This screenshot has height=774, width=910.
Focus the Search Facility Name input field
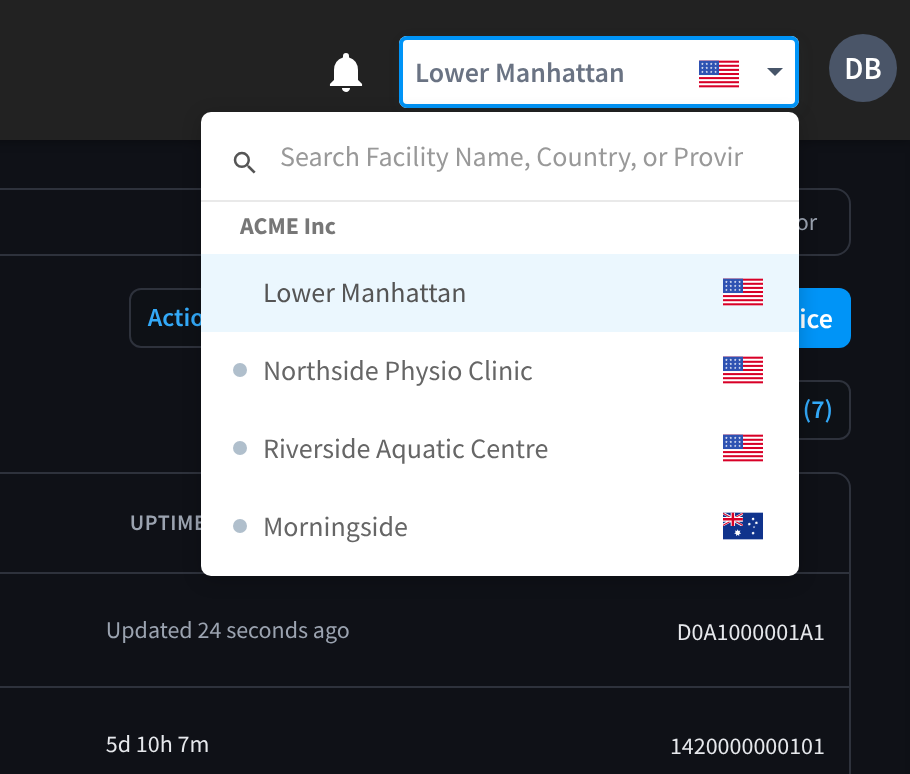(x=511, y=157)
